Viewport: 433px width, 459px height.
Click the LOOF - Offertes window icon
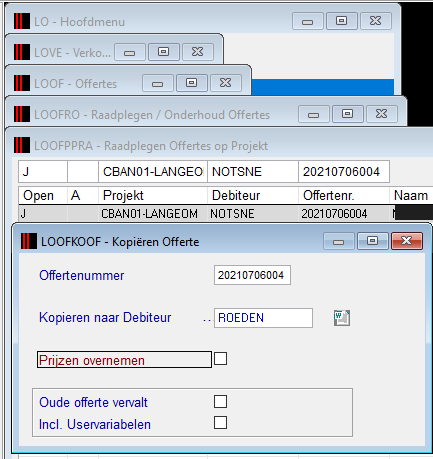(x=22, y=83)
